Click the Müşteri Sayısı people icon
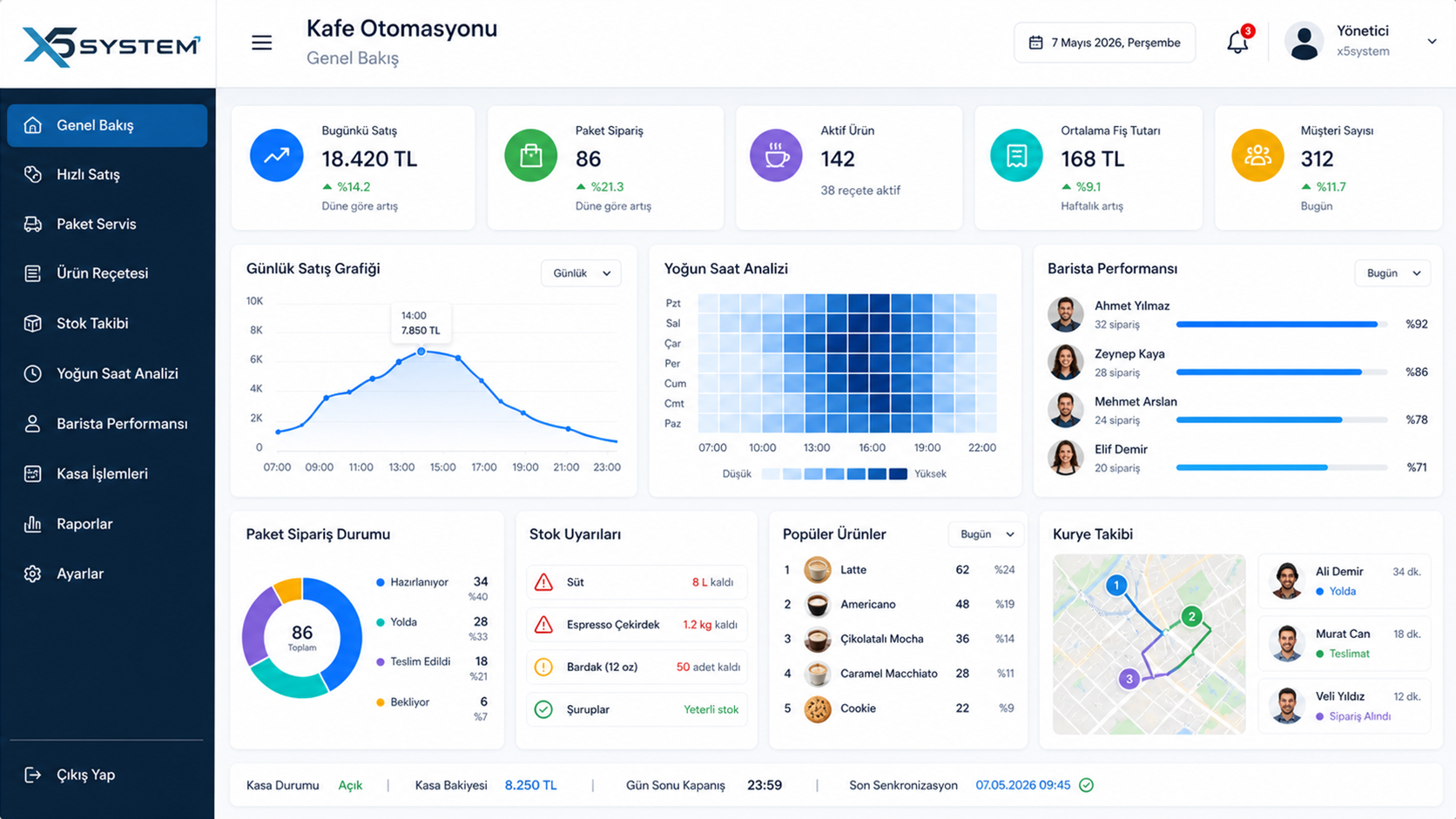1456x819 pixels. [x=1257, y=155]
